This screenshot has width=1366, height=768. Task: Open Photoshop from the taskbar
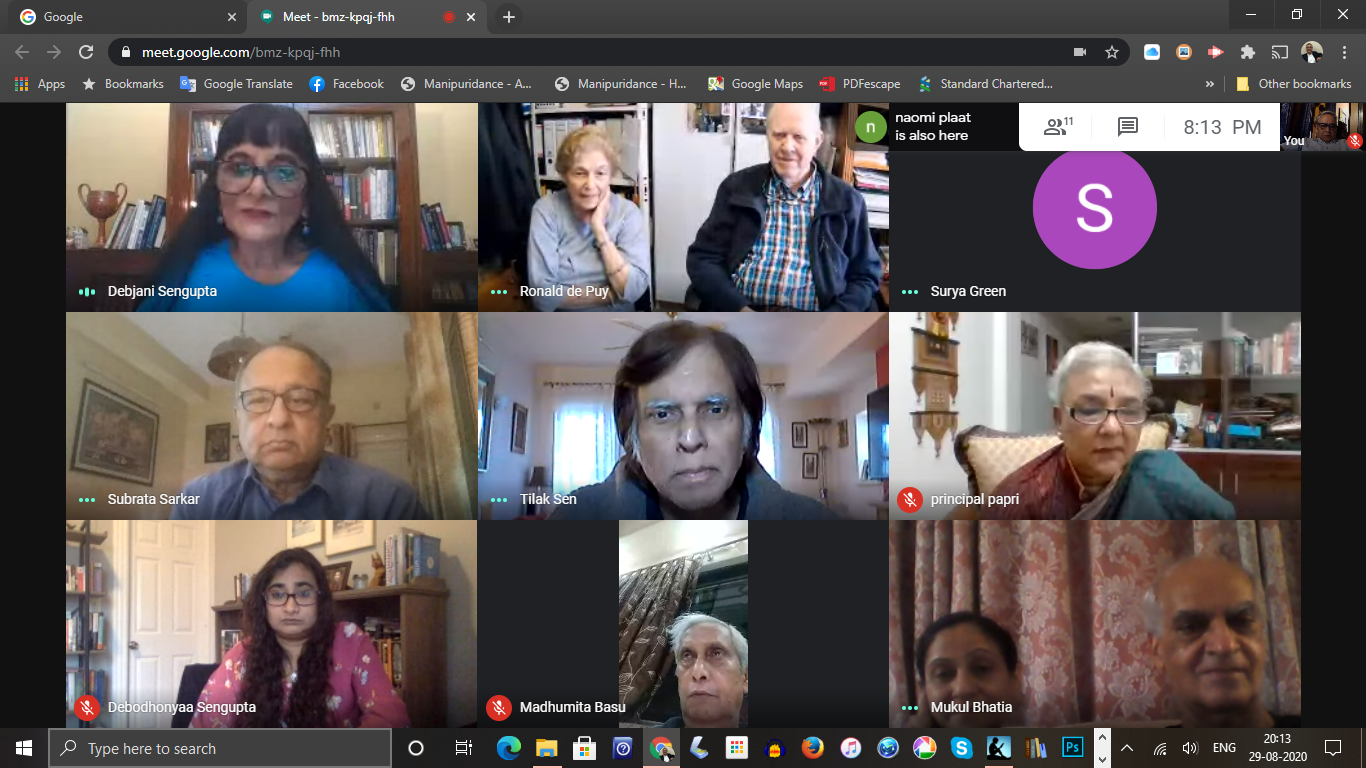[x=1072, y=747]
